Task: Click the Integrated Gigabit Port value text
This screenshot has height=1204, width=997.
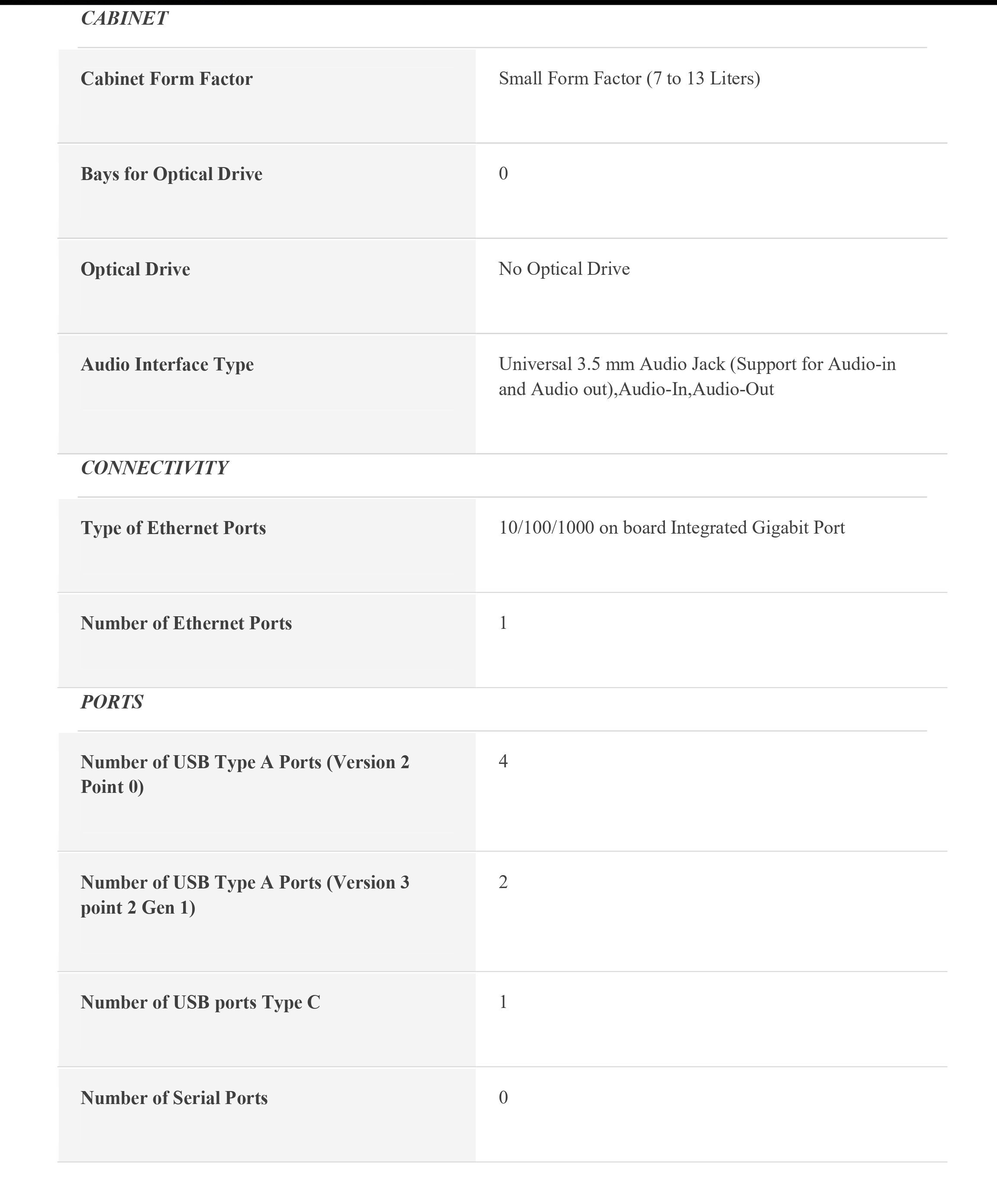Action: pyautogui.click(x=672, y=528)
